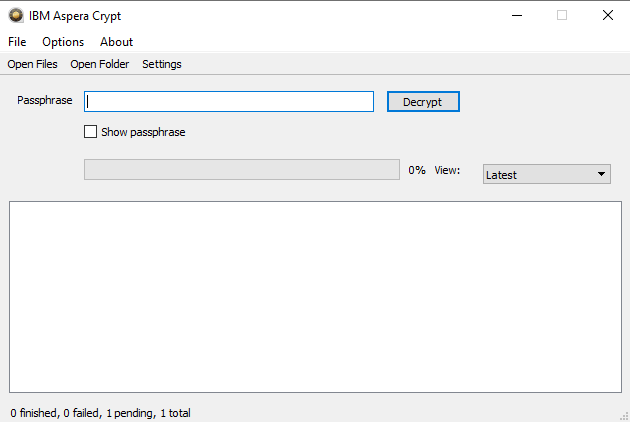Click the 0% progress percentage label

(x=417, y=171)
